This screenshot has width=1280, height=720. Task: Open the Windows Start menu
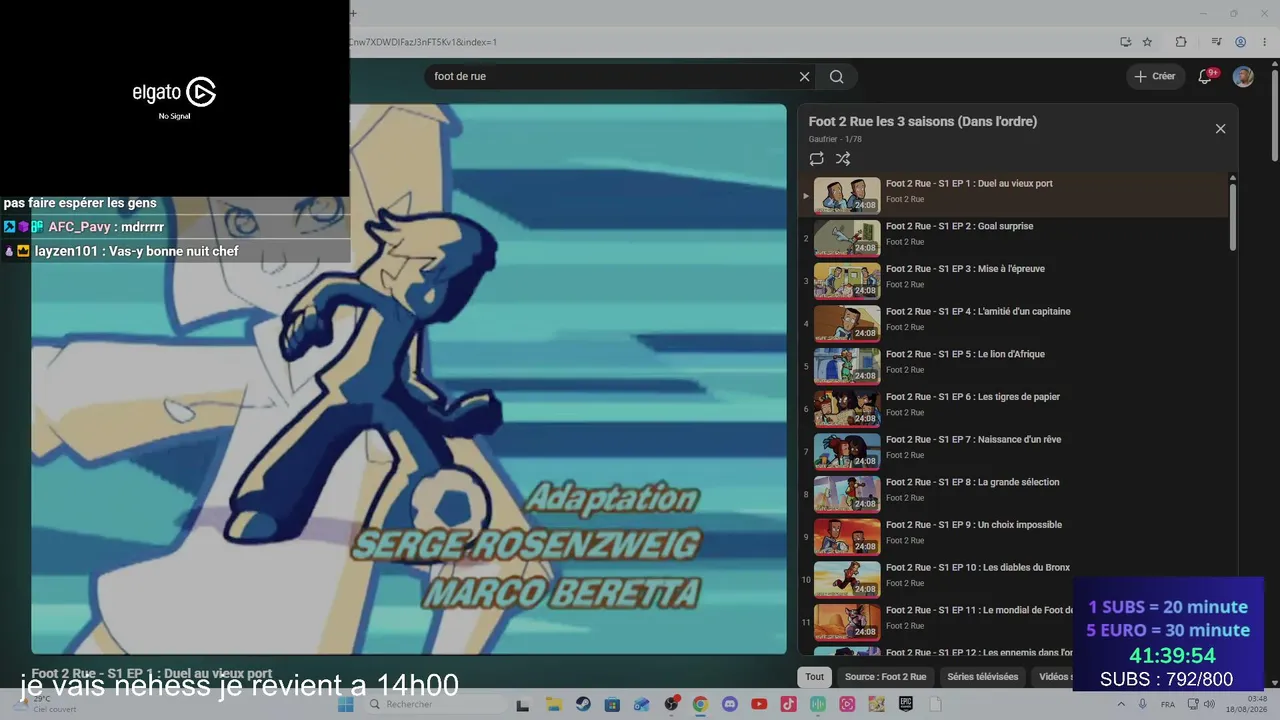[x=345, y=705]
